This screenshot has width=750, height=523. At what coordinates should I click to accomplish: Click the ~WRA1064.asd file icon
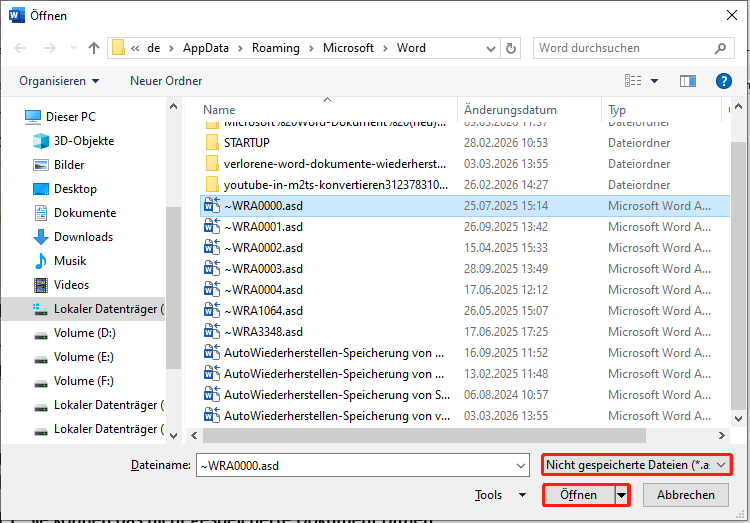coord(212,311)
